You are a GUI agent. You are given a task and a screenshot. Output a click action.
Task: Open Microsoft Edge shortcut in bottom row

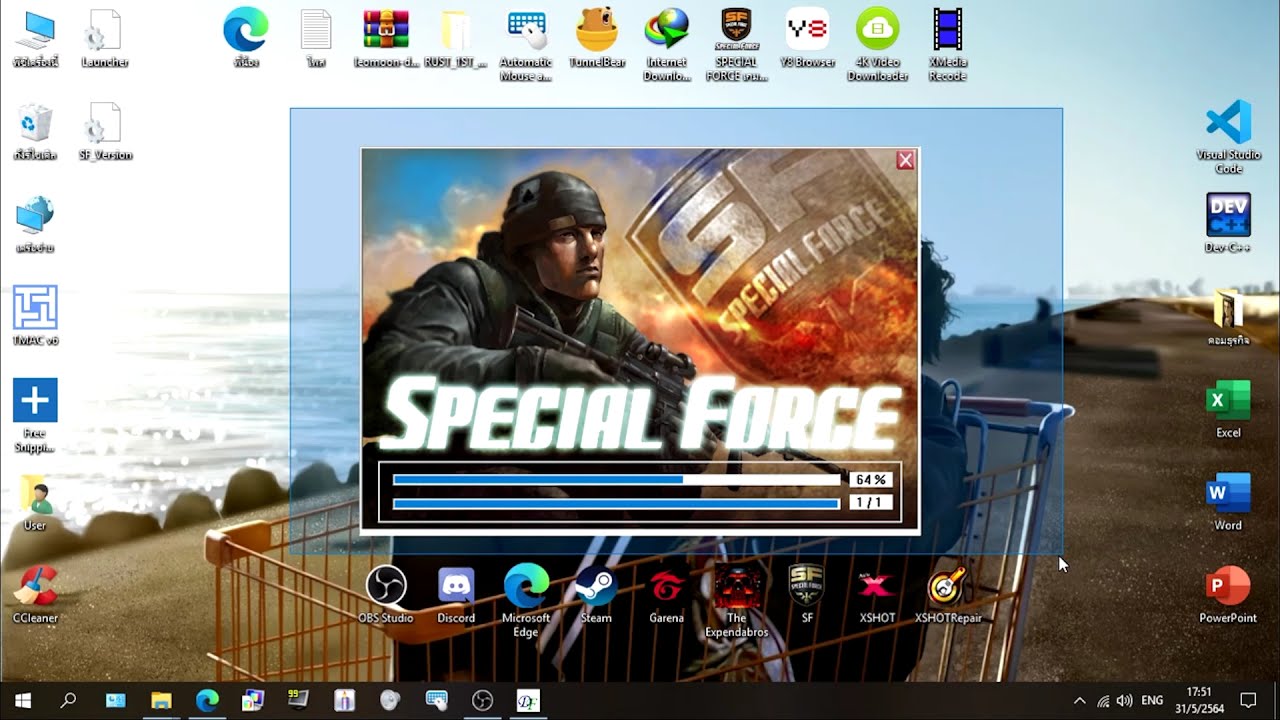coord(526,600)
